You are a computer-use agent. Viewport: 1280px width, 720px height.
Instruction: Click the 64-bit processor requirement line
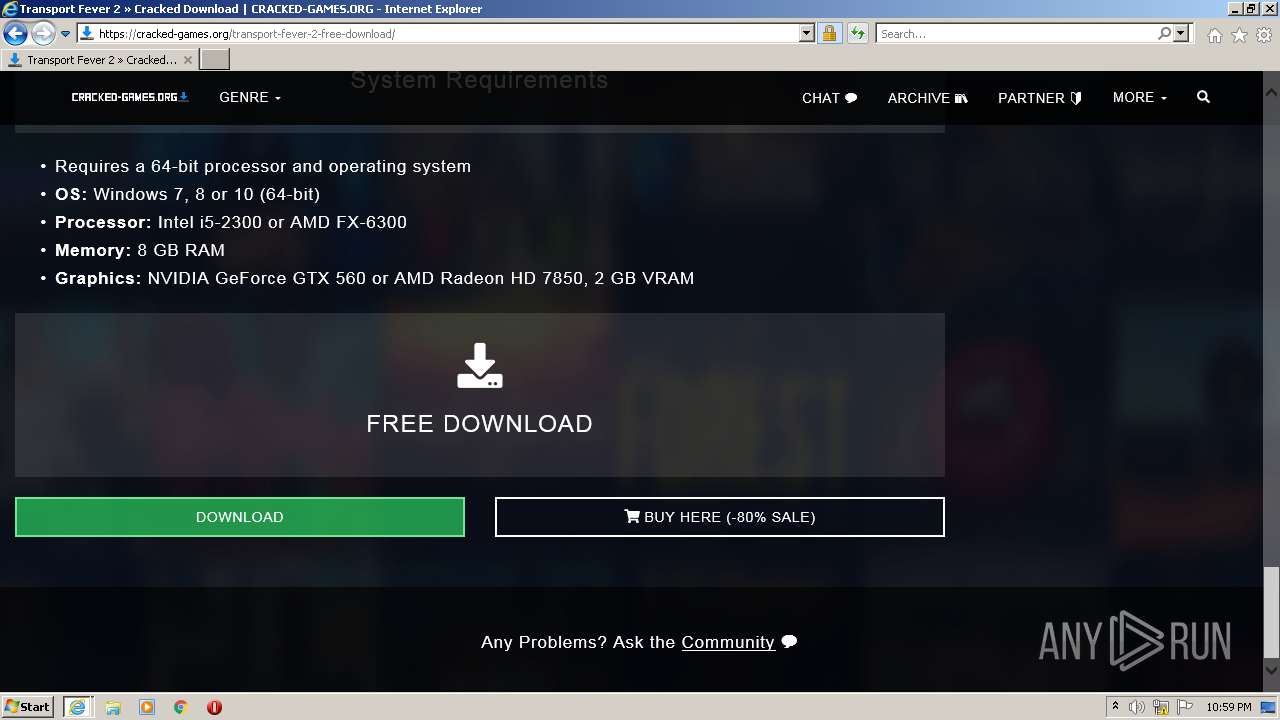(263, 166)
